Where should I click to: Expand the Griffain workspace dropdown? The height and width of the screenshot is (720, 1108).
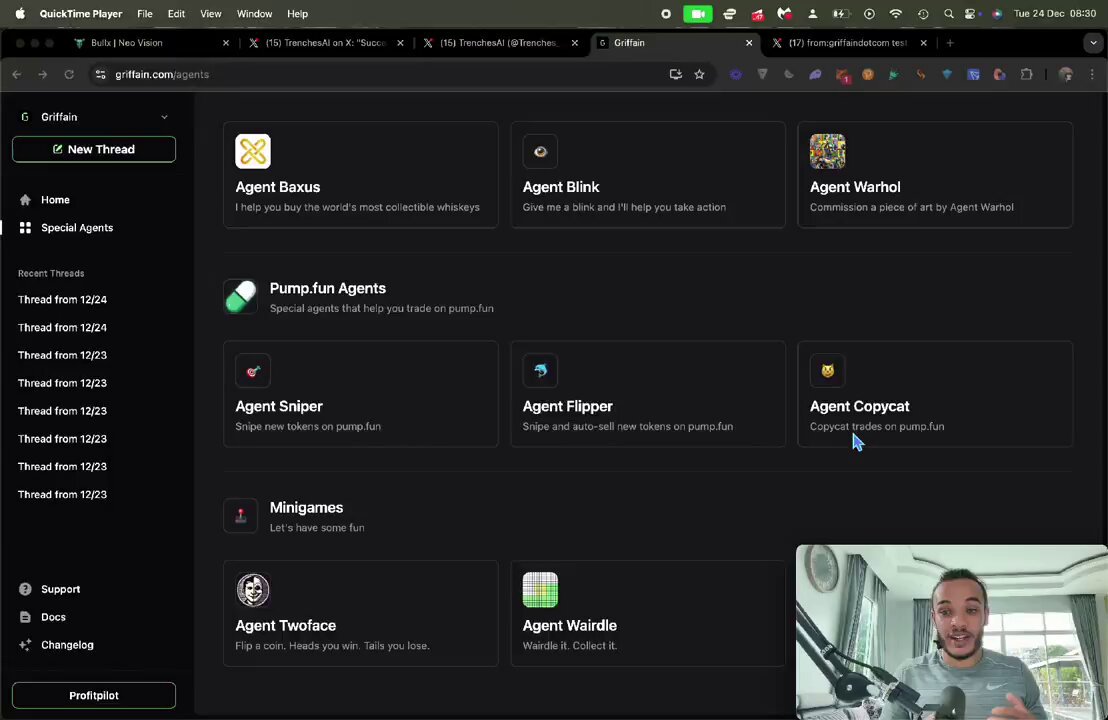(164, 117)
